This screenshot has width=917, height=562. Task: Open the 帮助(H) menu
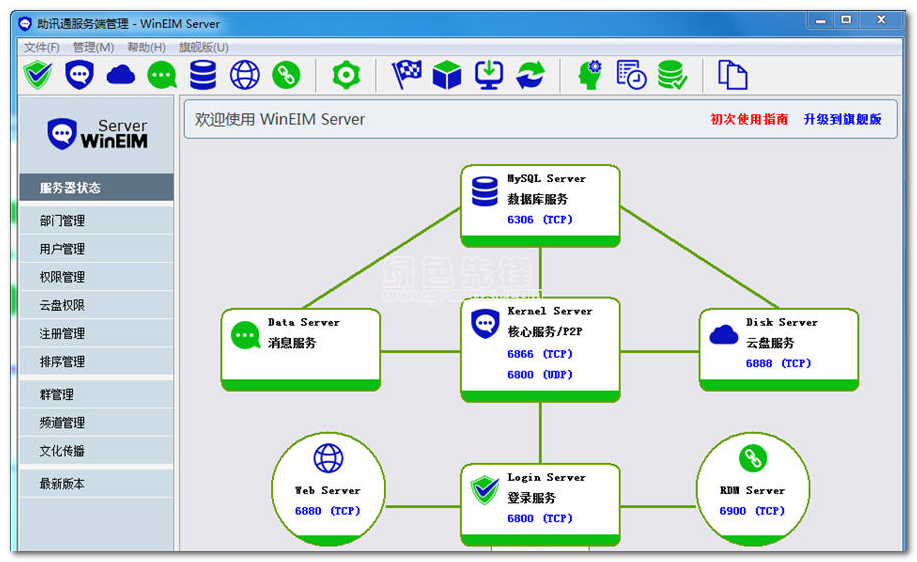coord(146,47)
